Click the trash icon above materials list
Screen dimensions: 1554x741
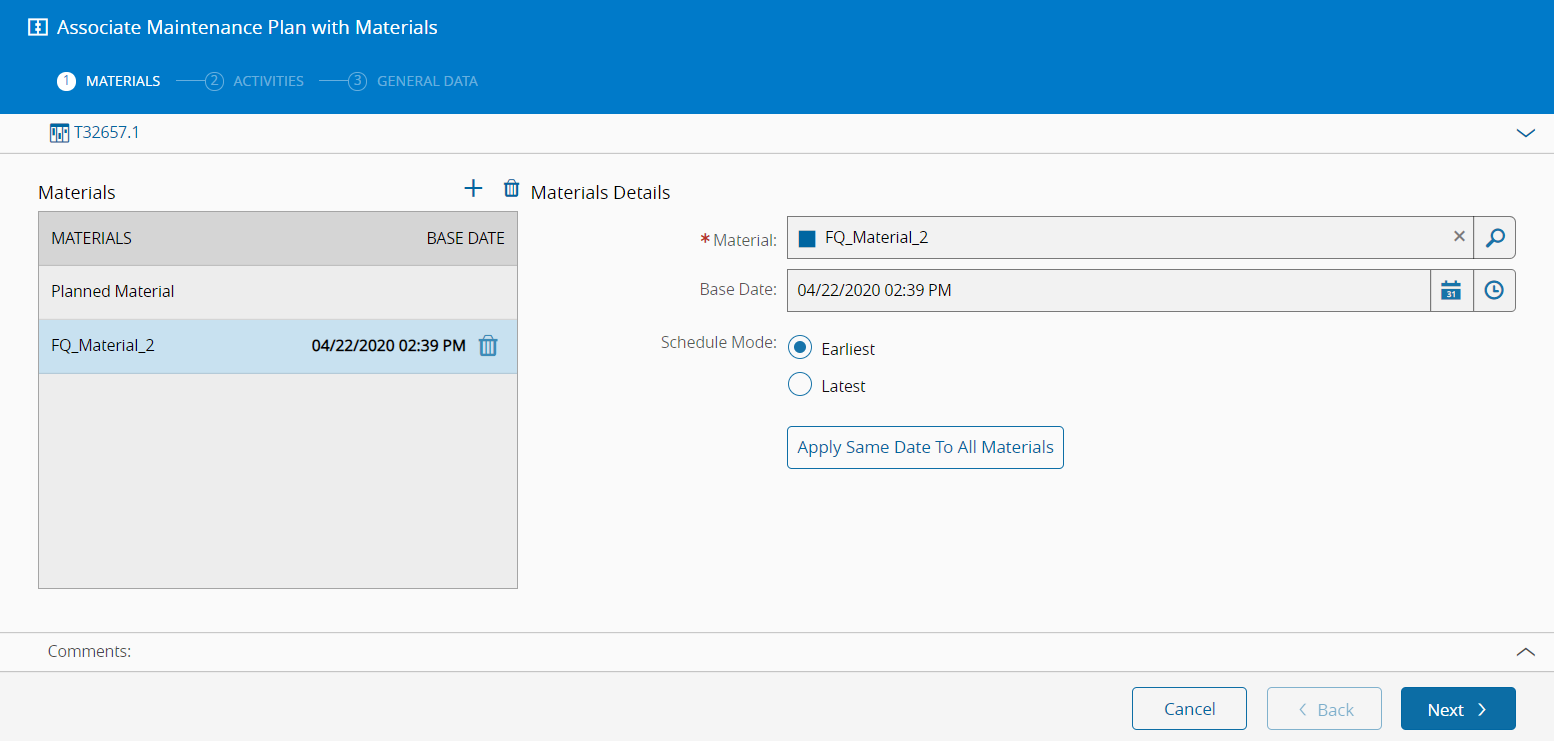coord(511,189)
